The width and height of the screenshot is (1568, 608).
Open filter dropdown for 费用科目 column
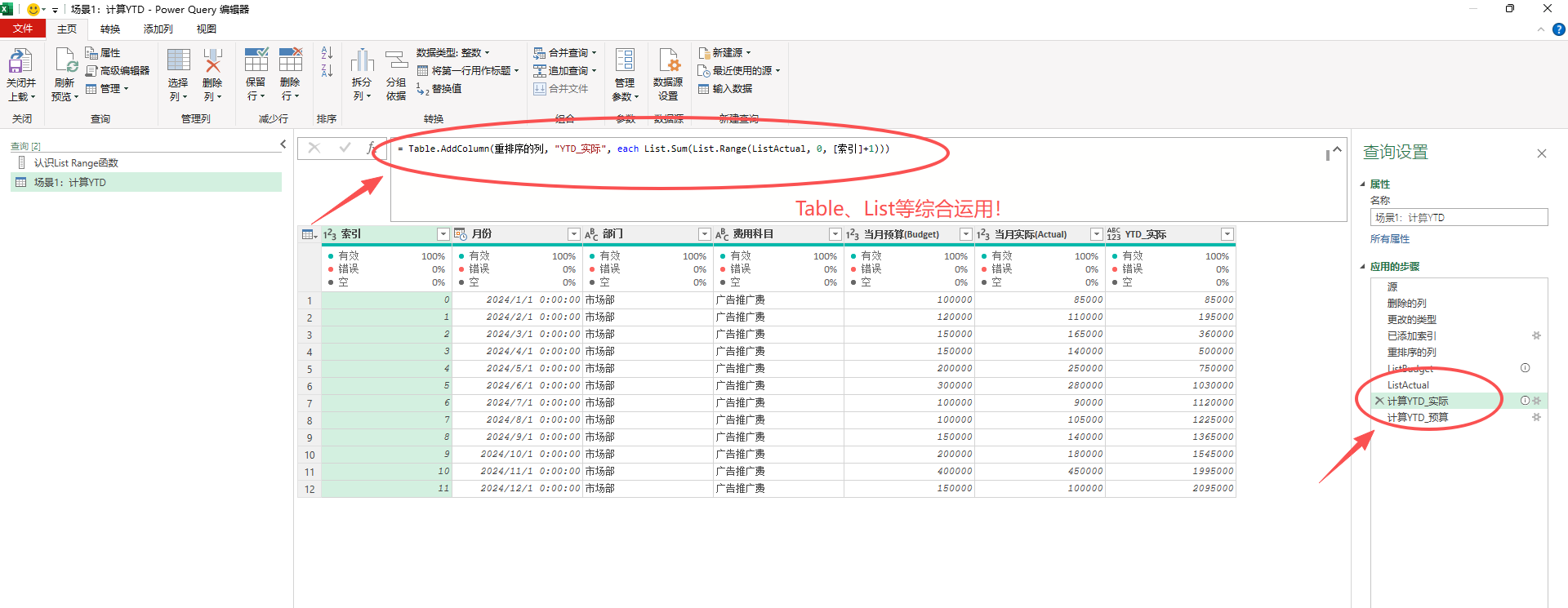(x=835, y=234)
